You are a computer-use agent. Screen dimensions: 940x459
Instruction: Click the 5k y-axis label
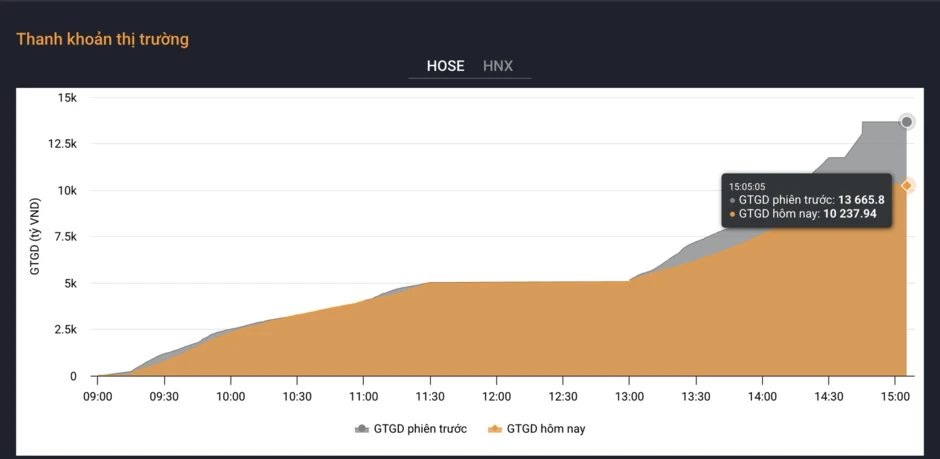pyautogui.click(x=71, y=283)
